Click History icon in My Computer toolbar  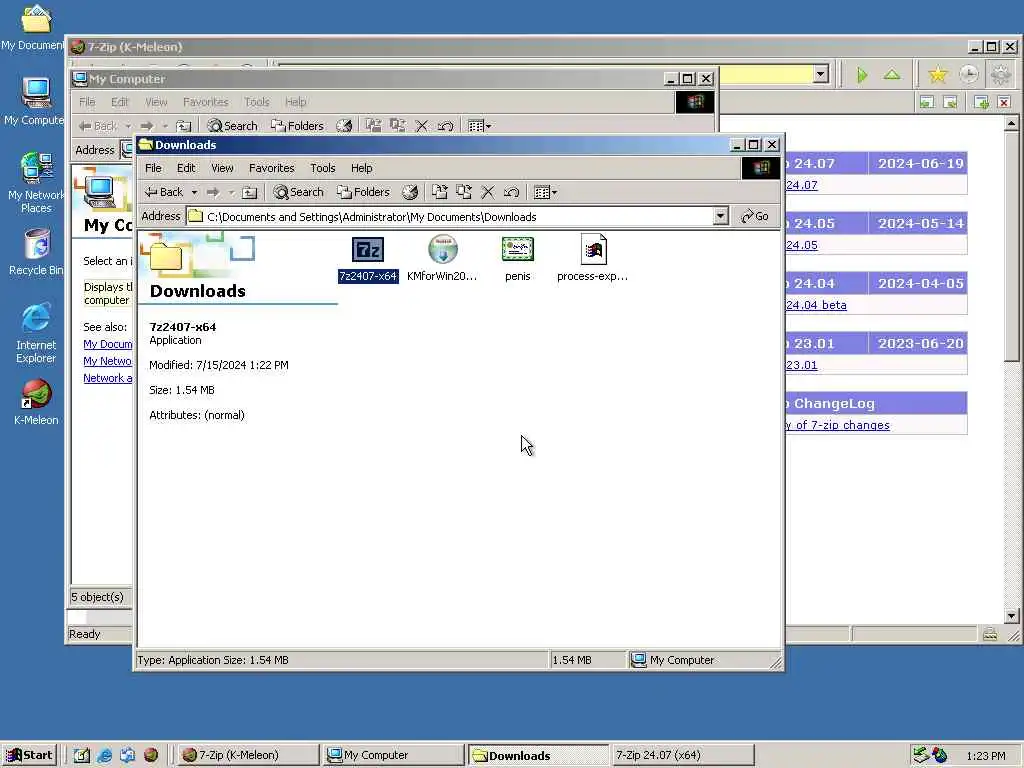click(x=344, y=125)
